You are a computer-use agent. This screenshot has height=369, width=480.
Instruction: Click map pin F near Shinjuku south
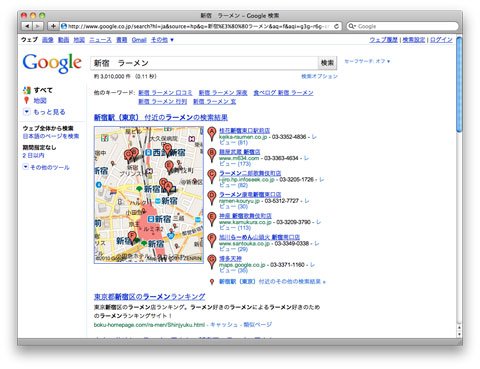pyautogui.click(x=132, y=238)
